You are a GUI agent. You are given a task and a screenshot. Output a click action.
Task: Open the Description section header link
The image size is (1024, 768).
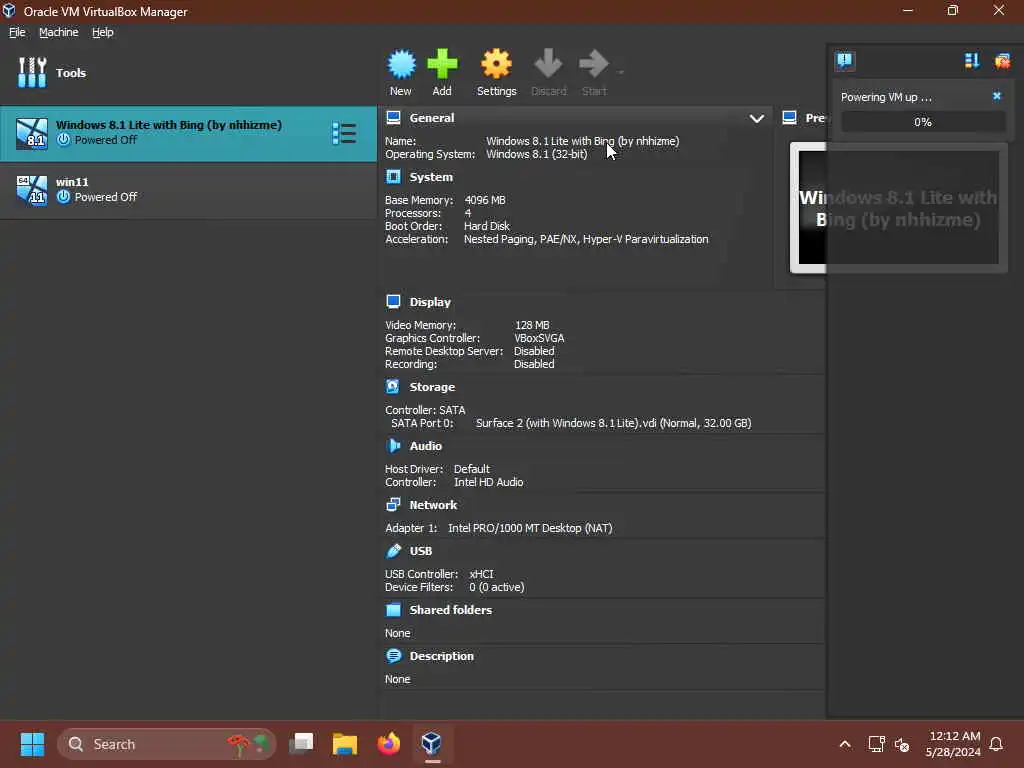click(441, 656)
